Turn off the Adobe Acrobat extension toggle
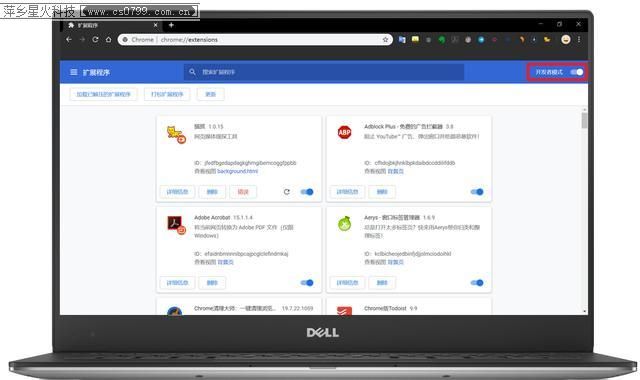Image resolution: width=640 pixels, height=380 pixels. [x=307, y=283]
